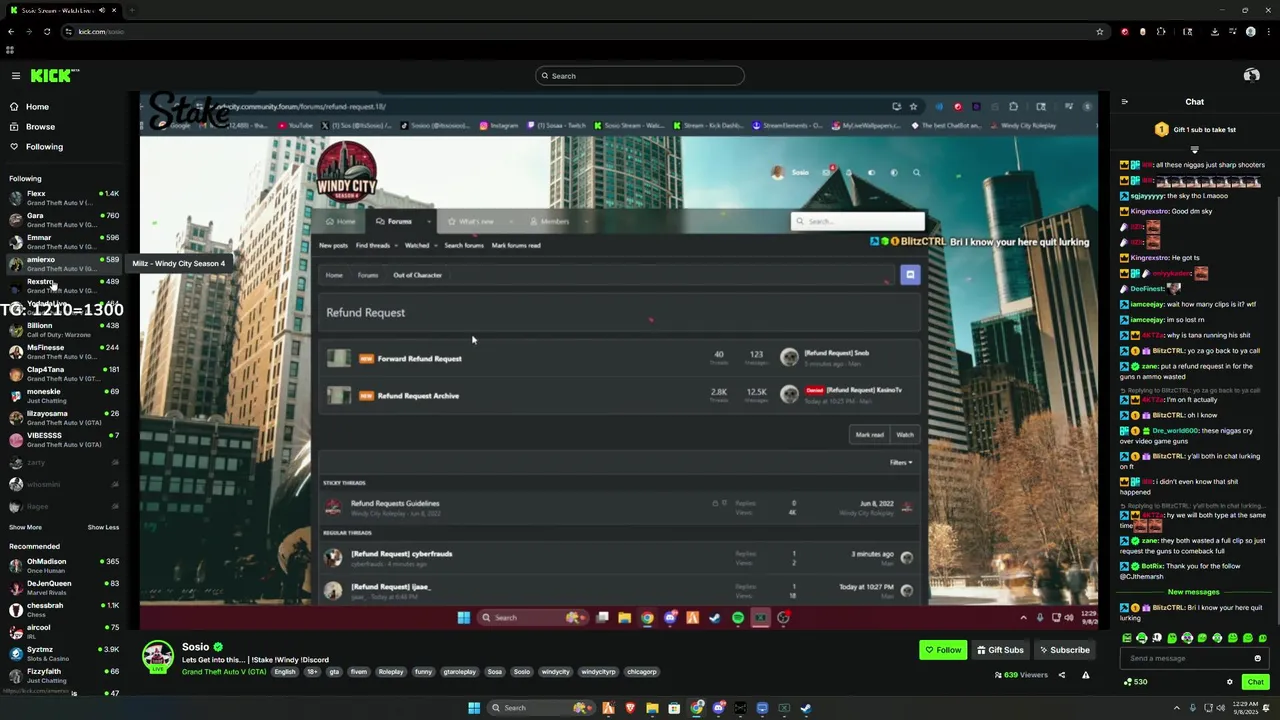Open amierxo channel in following list

click(64, 264)
